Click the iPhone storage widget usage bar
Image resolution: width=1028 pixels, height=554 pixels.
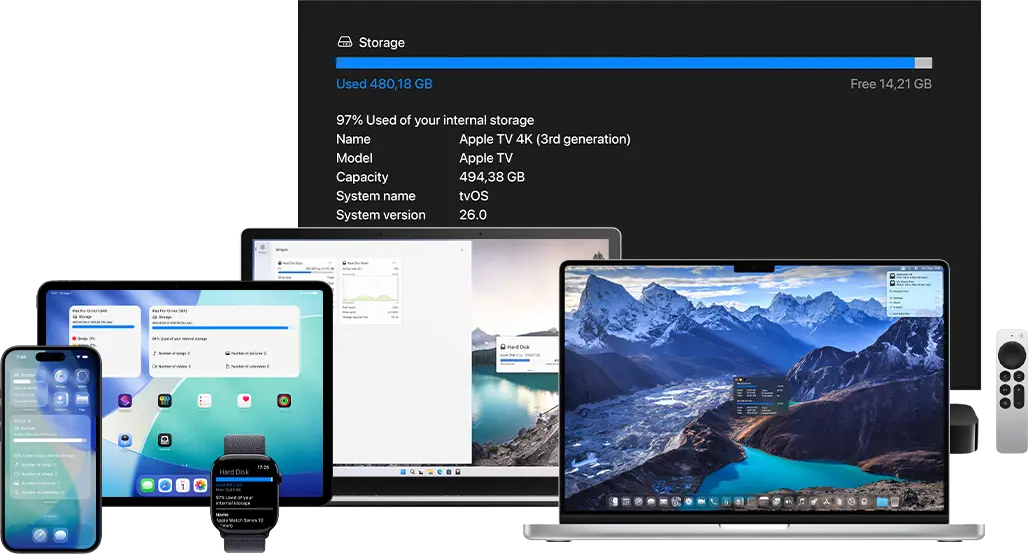point(50,440)
